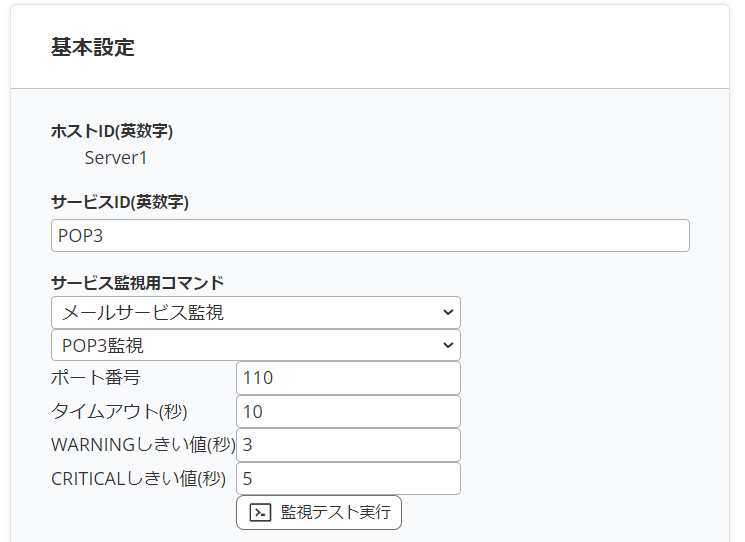This screenshot has width=745, height=542.
Task: Click the WARNINGしきい値(秒) label
Action: 142,445
